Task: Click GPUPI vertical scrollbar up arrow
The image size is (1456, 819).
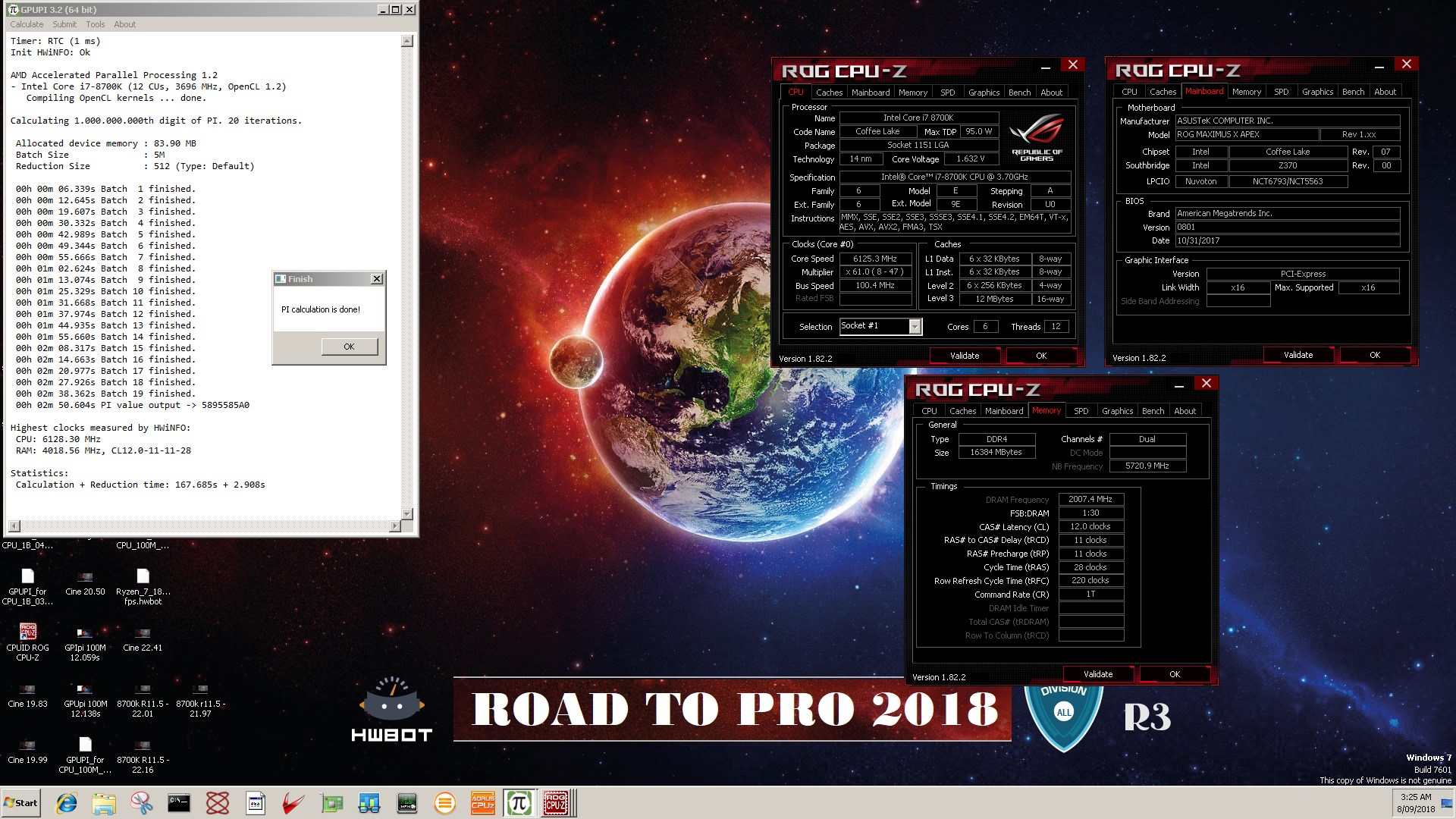Action: (407, 41)
